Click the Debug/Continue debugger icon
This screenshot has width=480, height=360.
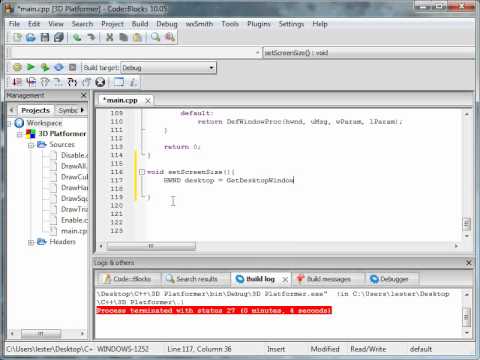(17, 82)
